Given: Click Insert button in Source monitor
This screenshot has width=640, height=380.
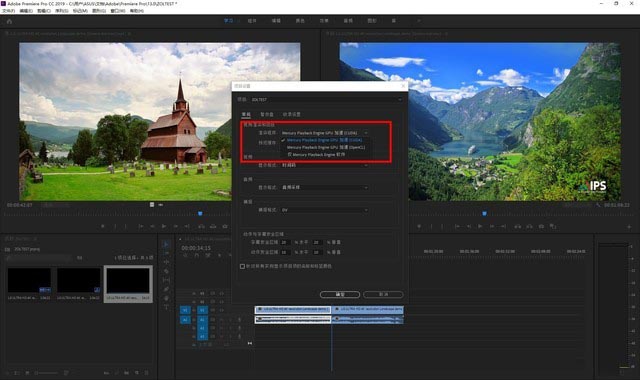Looking at the screenshot, I should coord(201,226).
